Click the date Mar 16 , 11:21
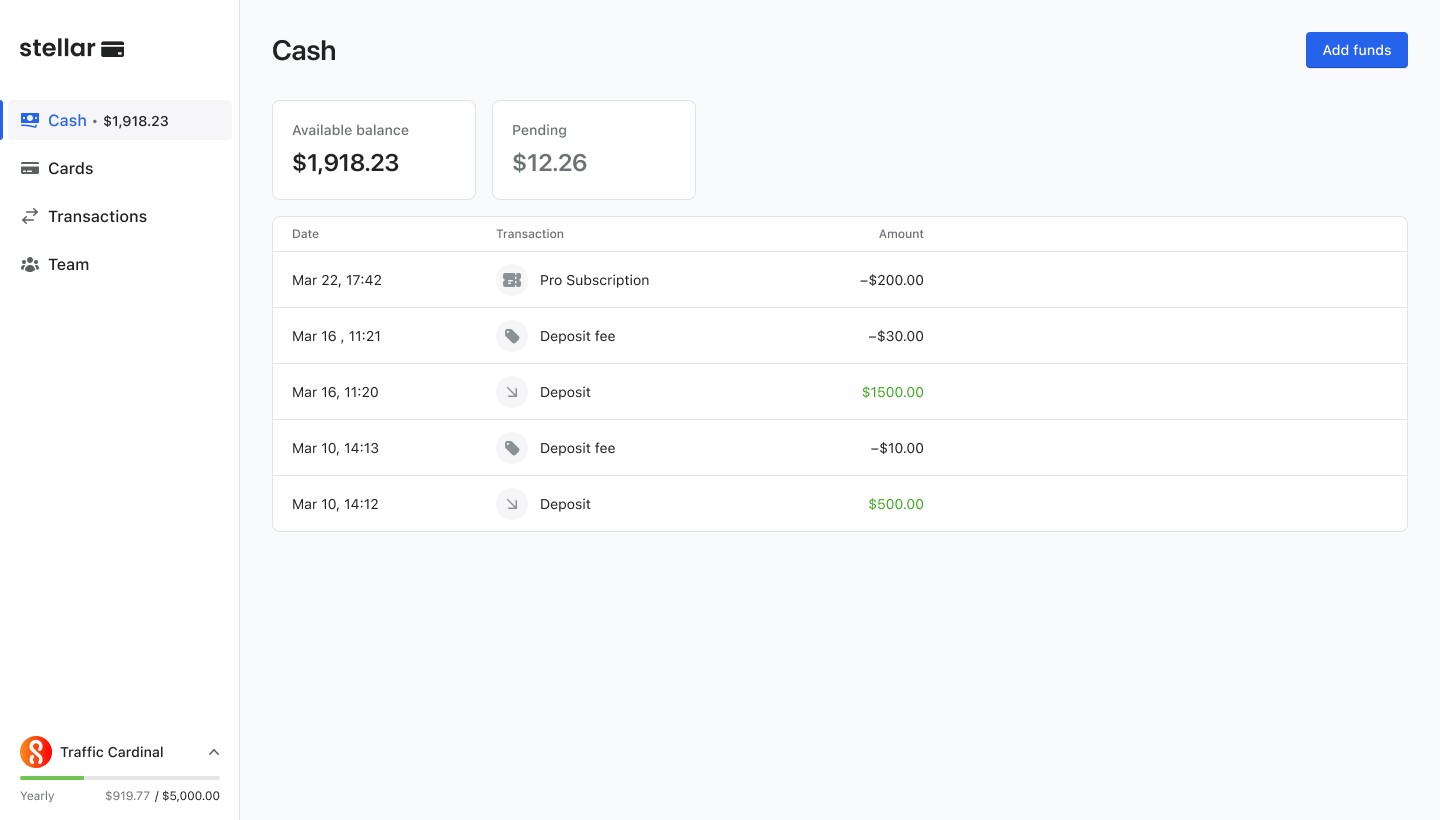 pyautogui.click(x=336, y=336)
